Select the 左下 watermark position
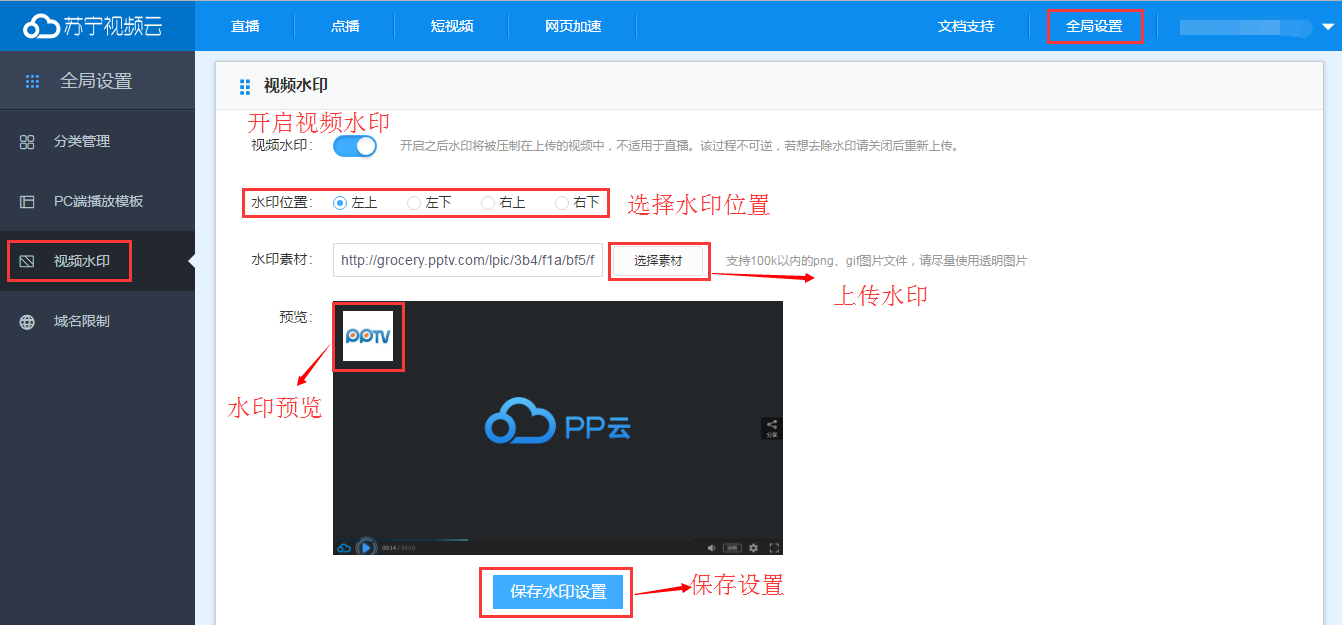This screenshot has height=625, width=1342. 414,202
